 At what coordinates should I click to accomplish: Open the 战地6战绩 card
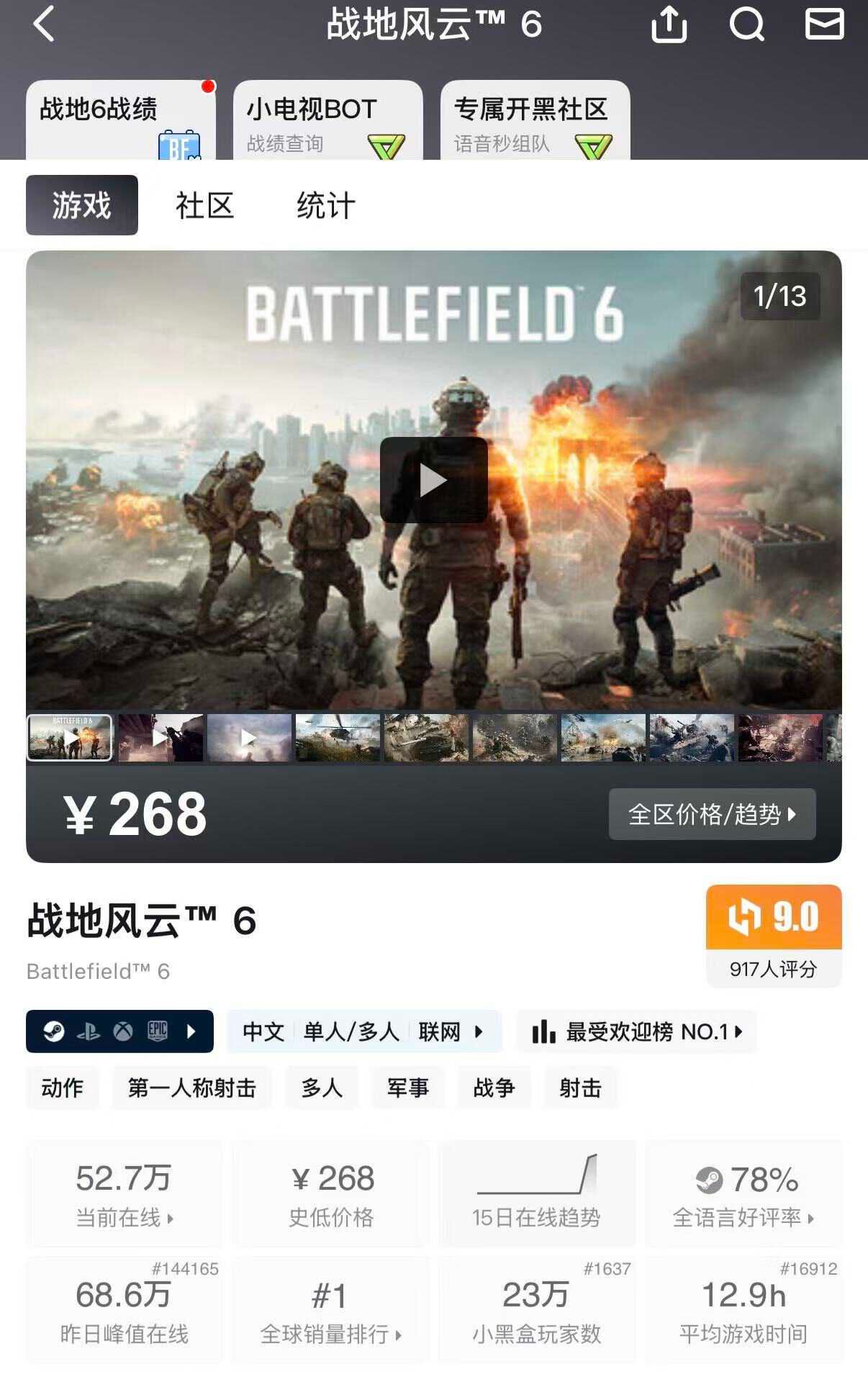point(121,120)
